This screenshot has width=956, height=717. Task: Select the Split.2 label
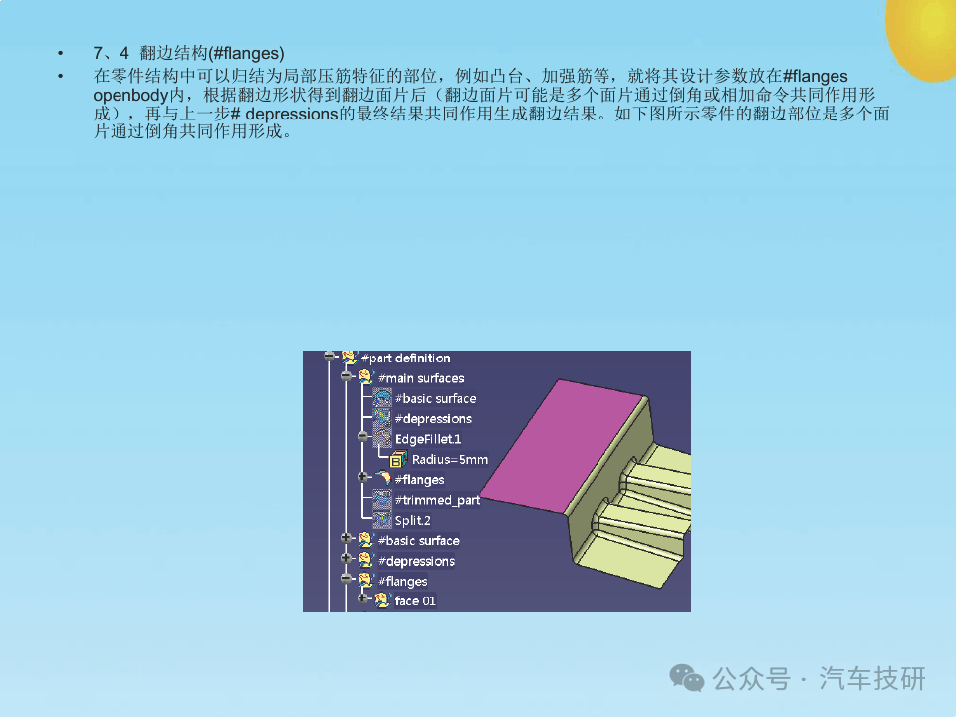tap(413, 521)
